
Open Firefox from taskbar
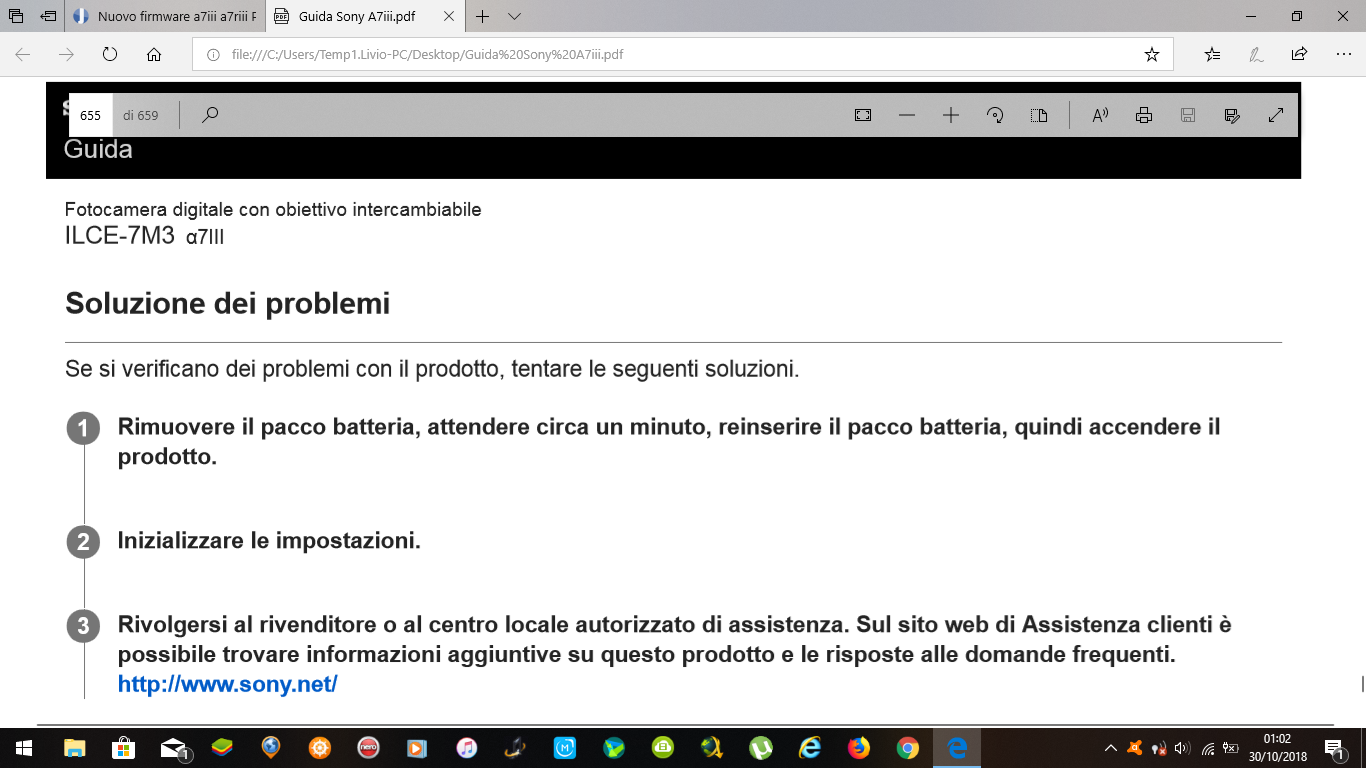coord(859,747)
